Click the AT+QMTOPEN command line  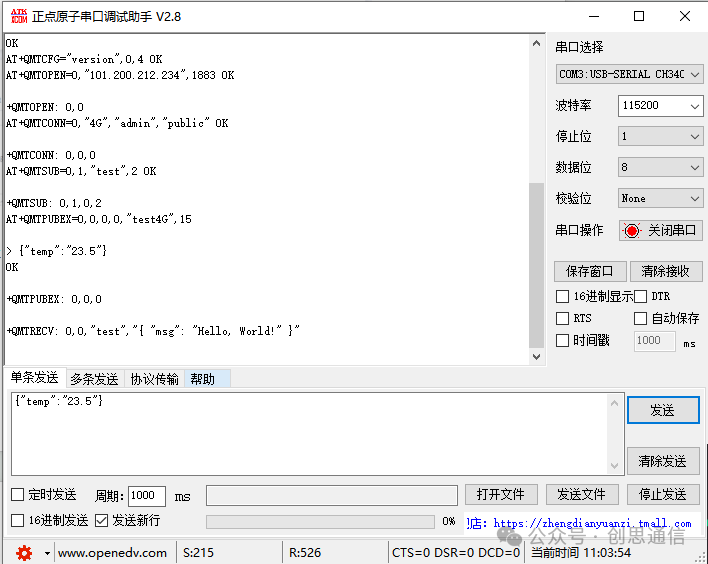120,75
